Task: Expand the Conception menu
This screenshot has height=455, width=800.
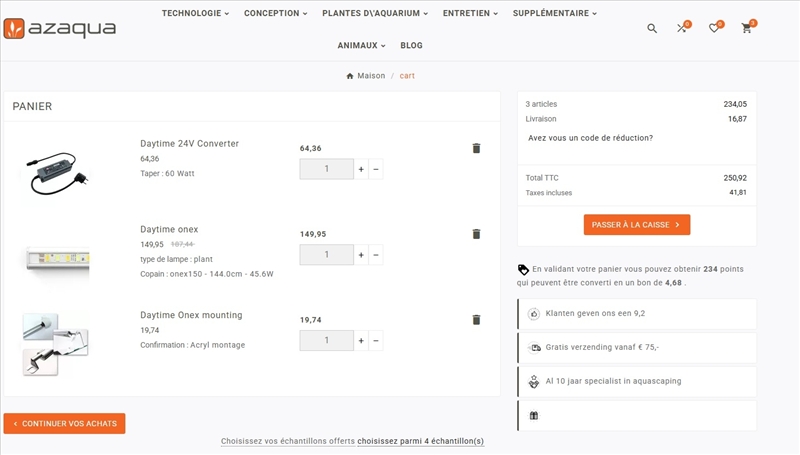Action: coord(276,13)
